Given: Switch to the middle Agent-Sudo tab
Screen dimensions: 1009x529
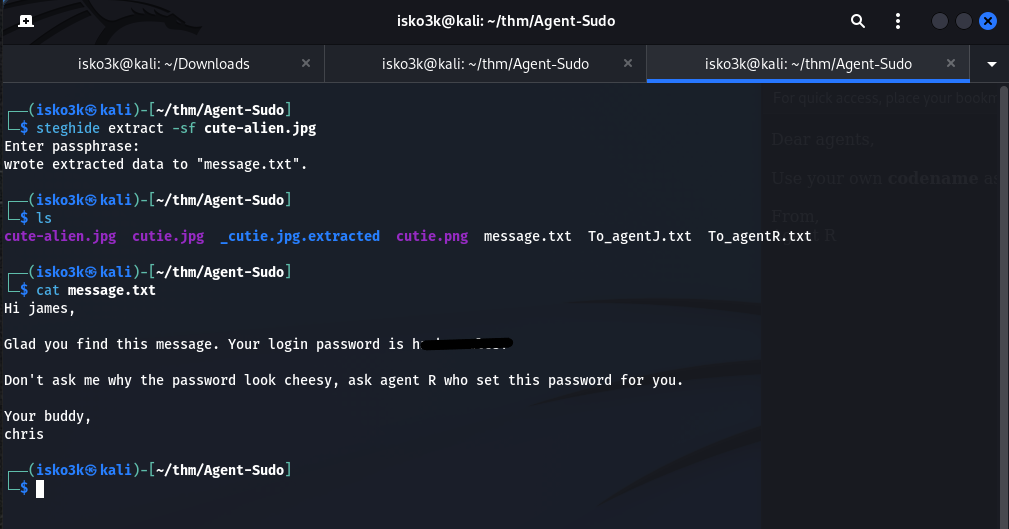Looking at the screenshot, I should coord(485,64).
